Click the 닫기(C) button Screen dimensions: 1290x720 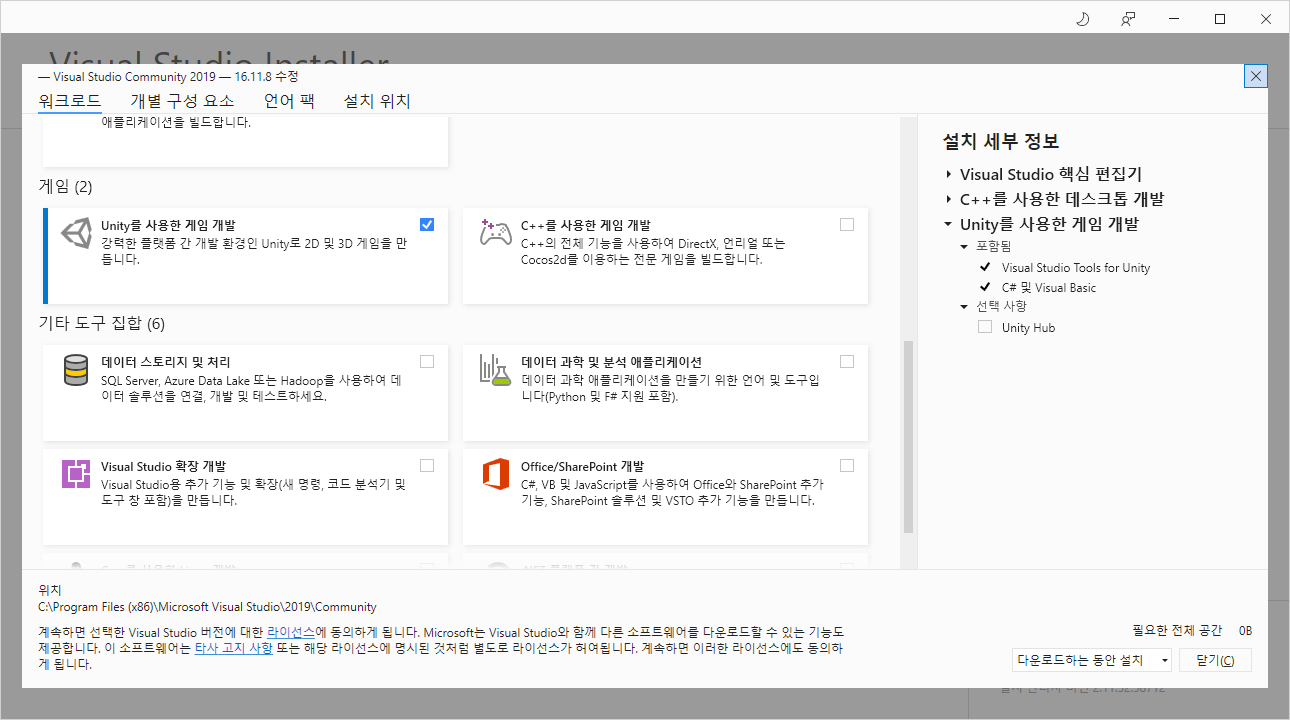[1215, 660]
